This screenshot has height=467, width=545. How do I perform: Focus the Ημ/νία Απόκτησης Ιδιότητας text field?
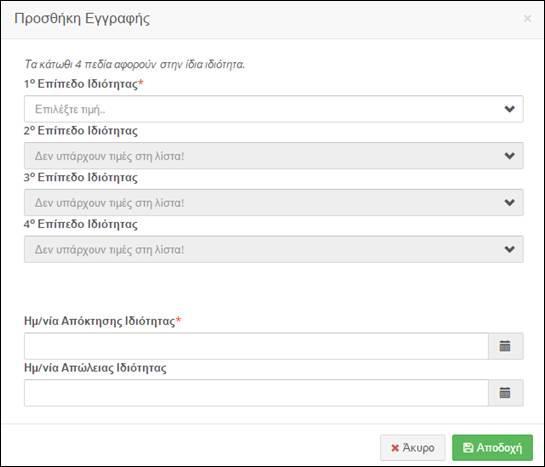point(257,346)
